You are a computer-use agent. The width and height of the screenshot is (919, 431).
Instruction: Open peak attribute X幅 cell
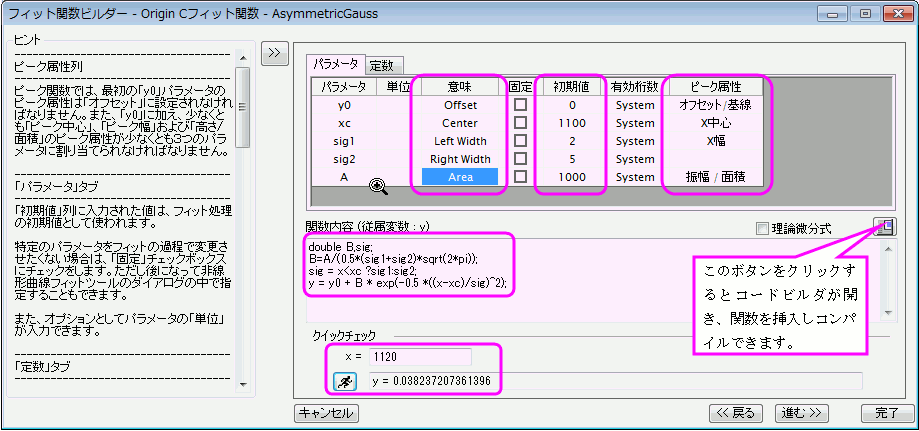(715, 141)
